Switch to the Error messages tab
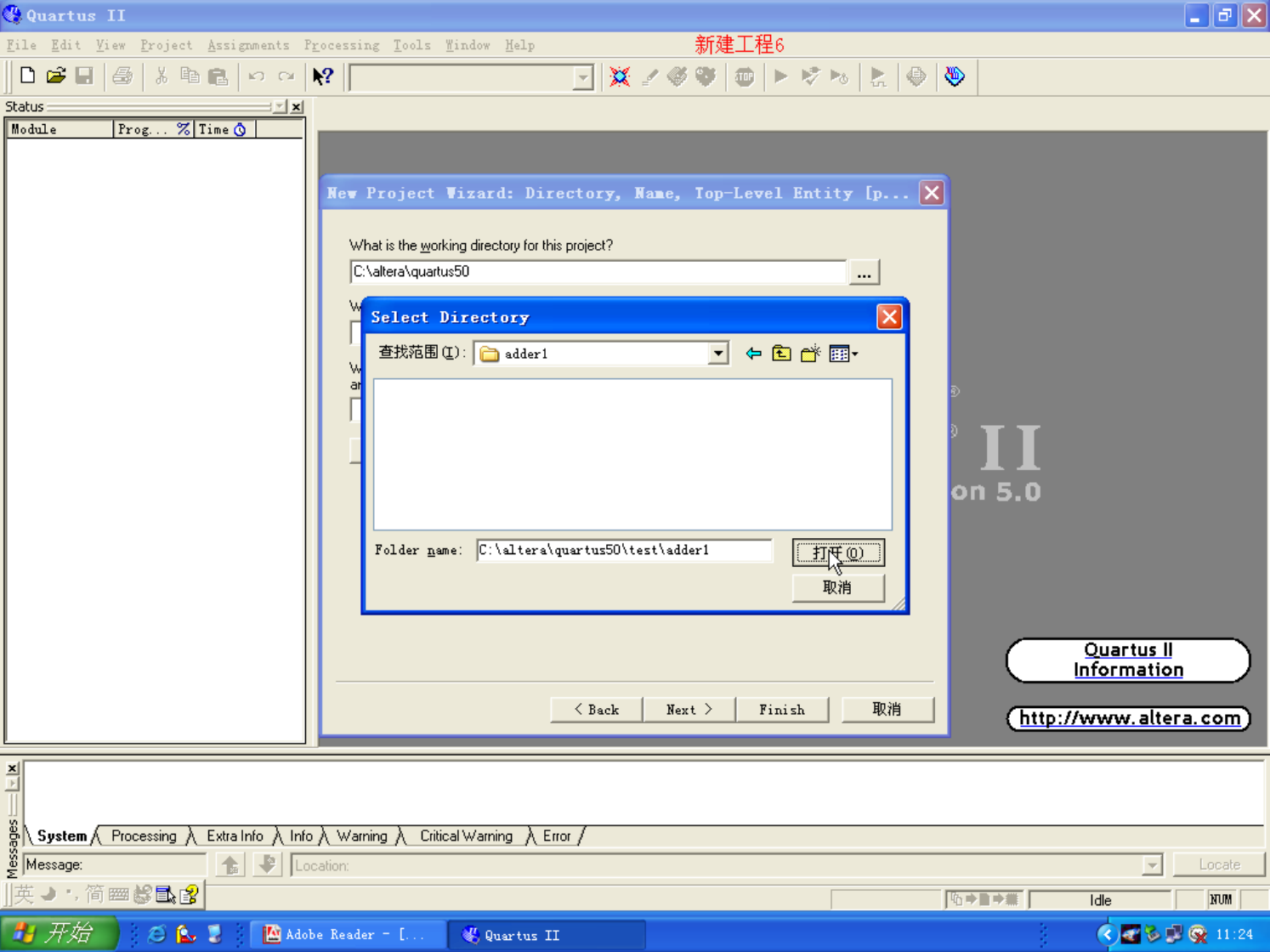Viewport: 1270px width, 952px height. [557, 836]
